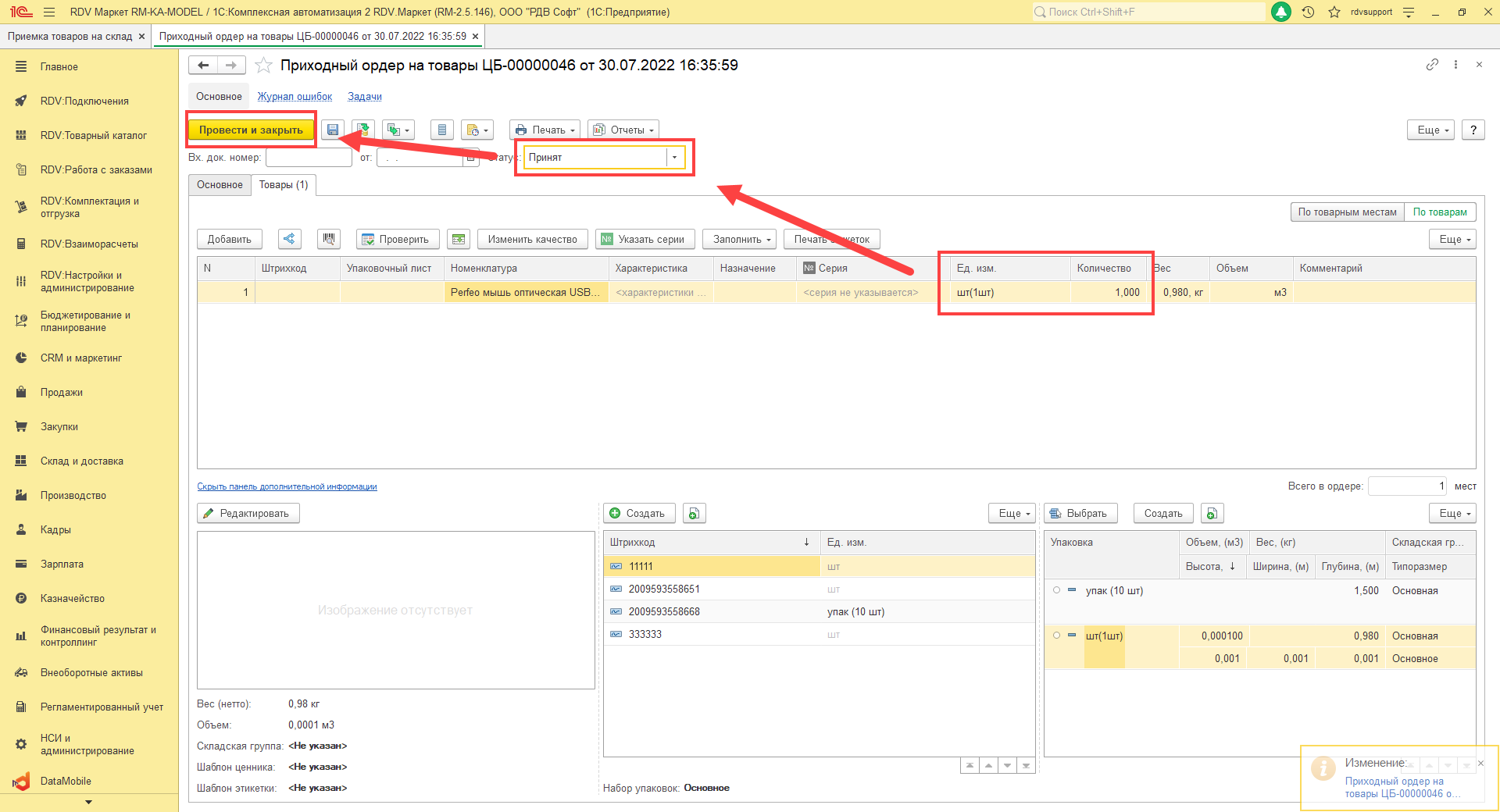Viewport: 1500px width, 812px height.
Task: Click the post document icon next to save
Action: click(362, 130)
